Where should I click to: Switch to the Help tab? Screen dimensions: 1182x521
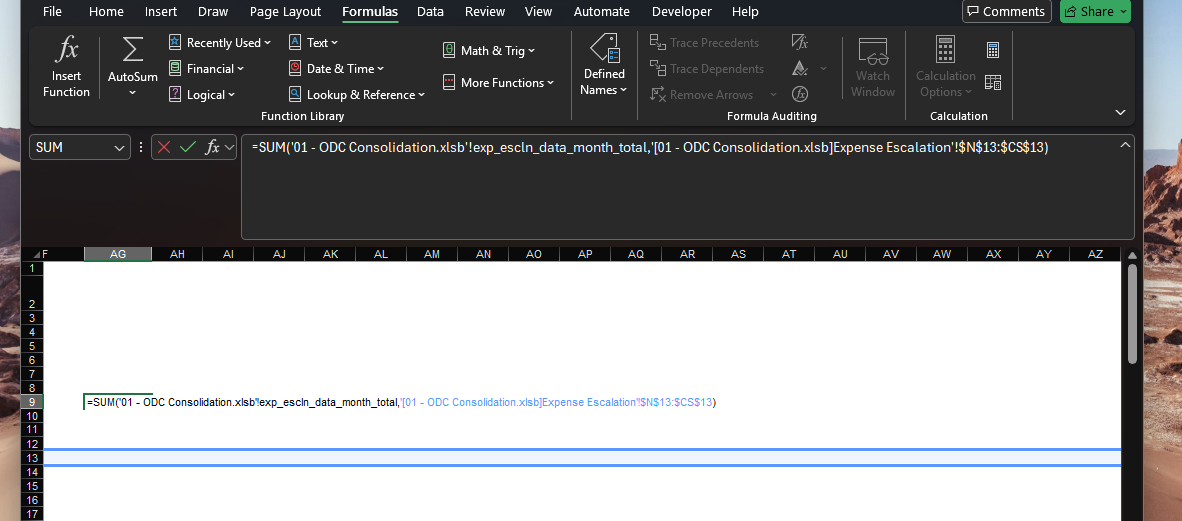pyautogui.click(x=745, y=11)
